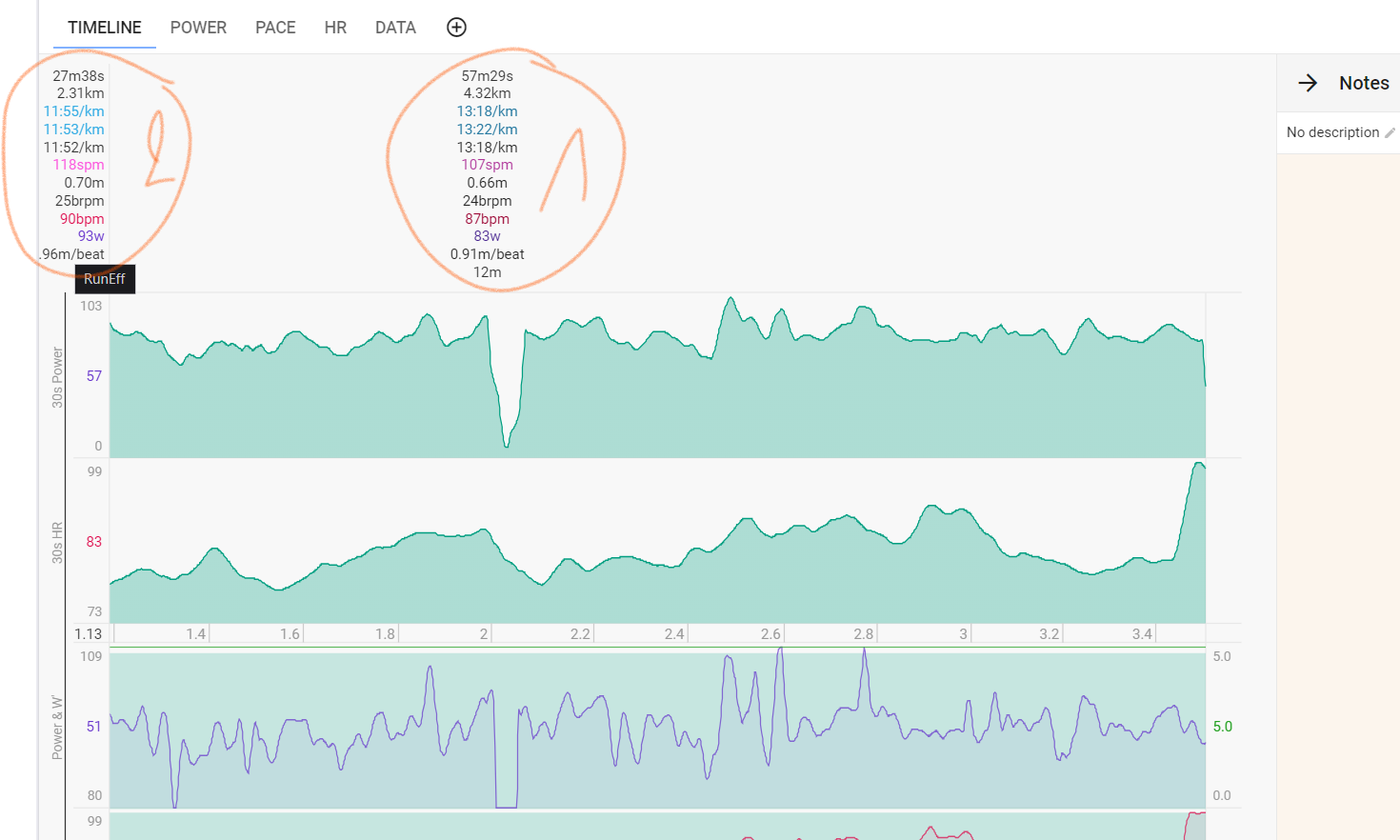Click the plus icon to add a tab
The image size is (1400, 840).
tap(456, 28)
